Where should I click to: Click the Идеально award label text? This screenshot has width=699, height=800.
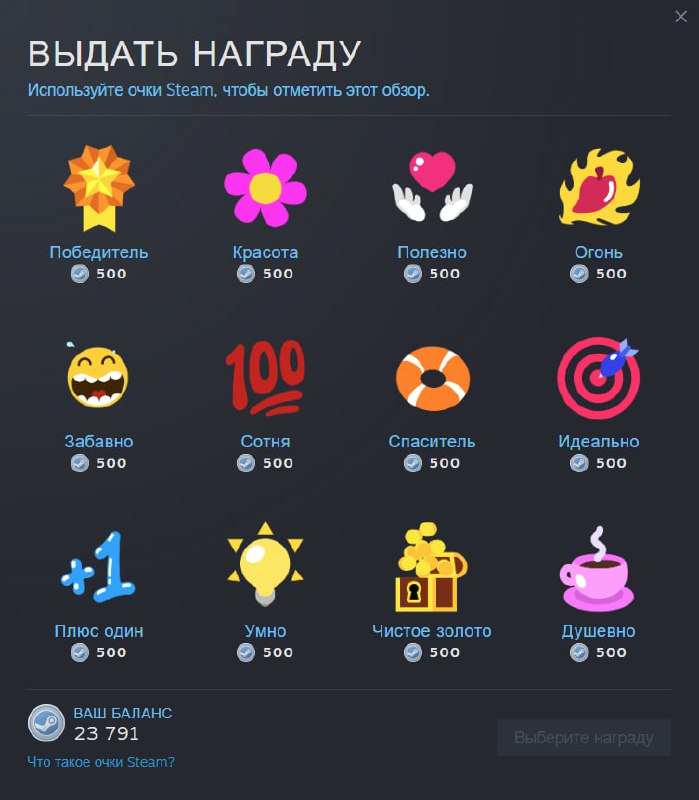[598, 441]
